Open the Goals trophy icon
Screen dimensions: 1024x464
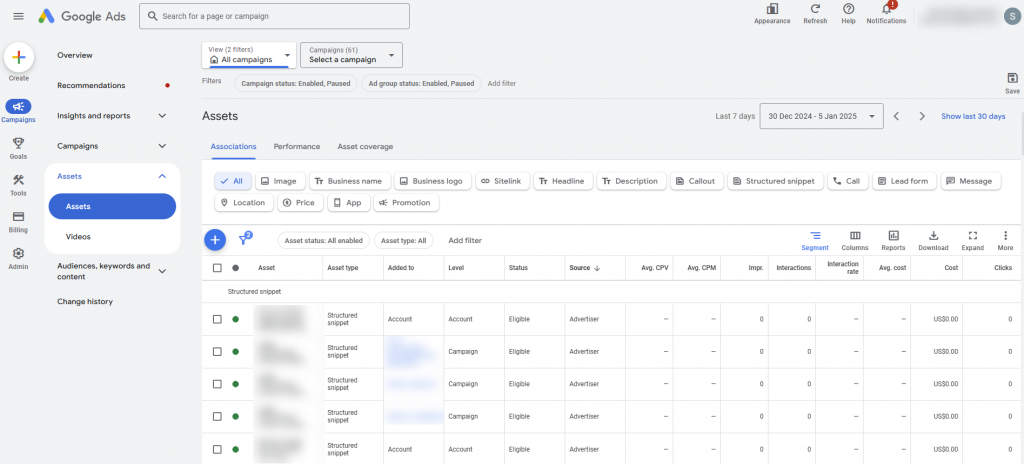pyautogui.click(x=19, y=143)
